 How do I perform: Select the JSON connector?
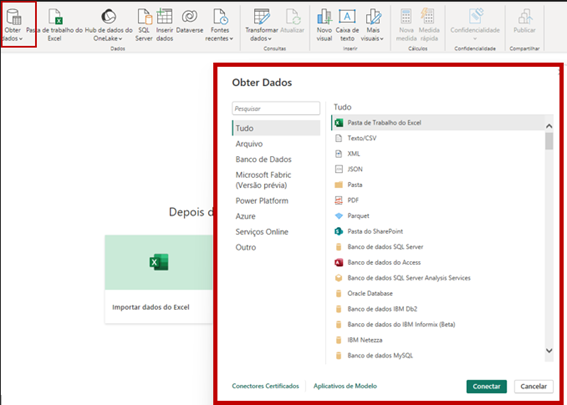click(438, 169)
